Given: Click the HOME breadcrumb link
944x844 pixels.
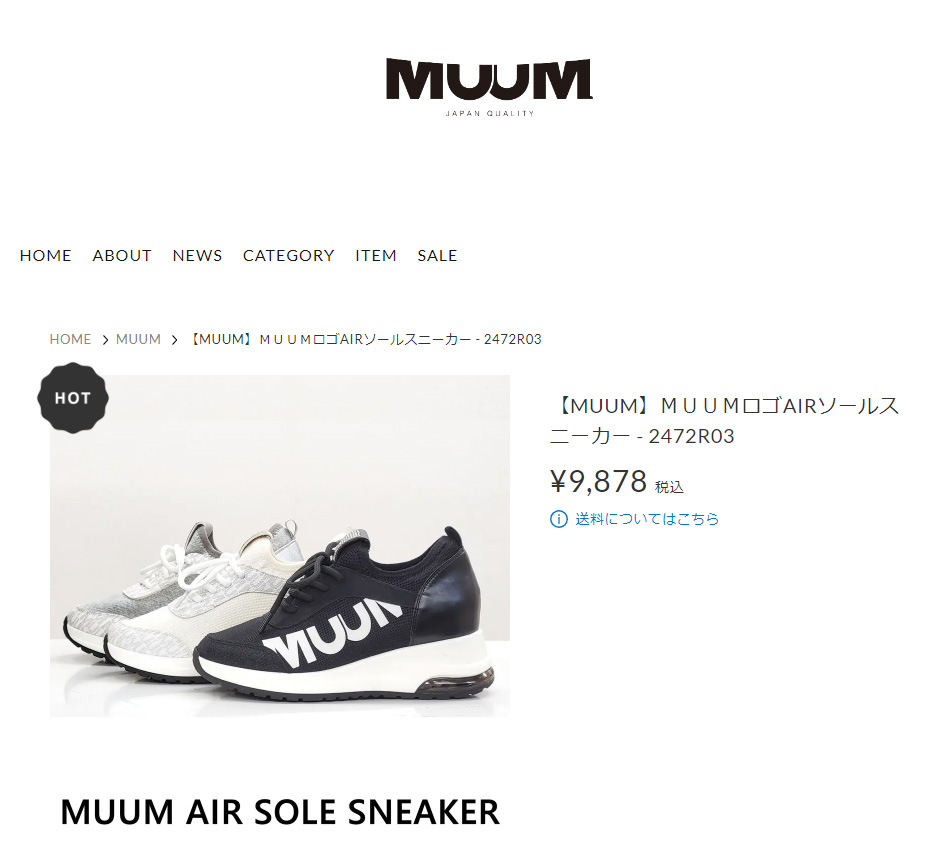Looking at the screenshot, I should tap(70, 340).
